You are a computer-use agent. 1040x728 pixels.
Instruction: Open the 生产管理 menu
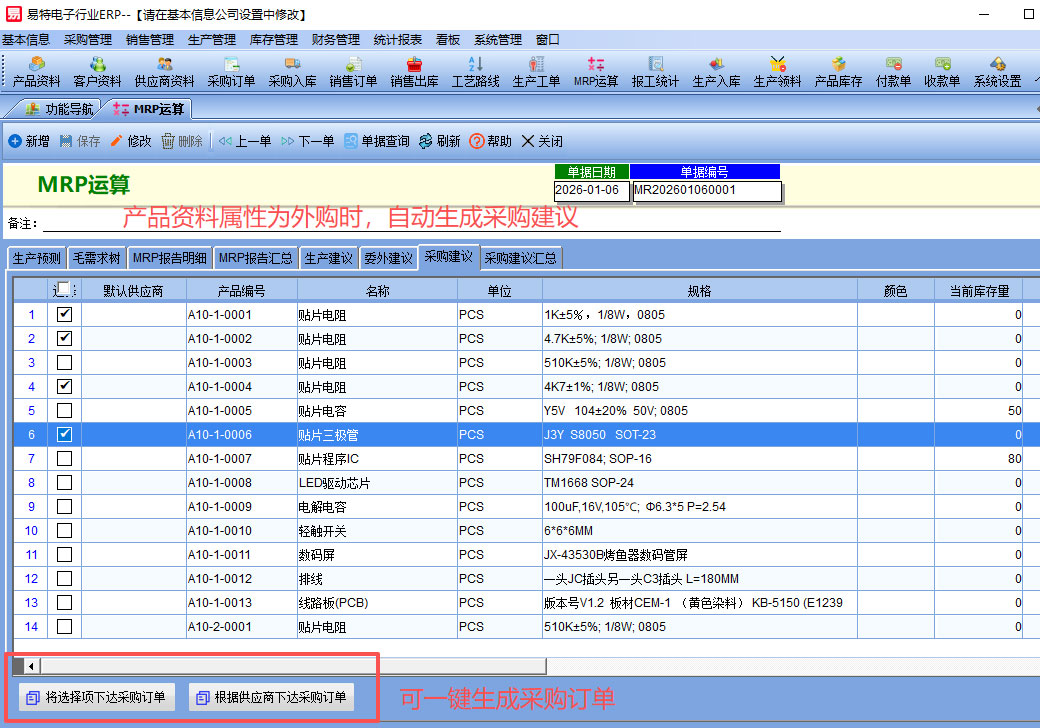[211, 40]
